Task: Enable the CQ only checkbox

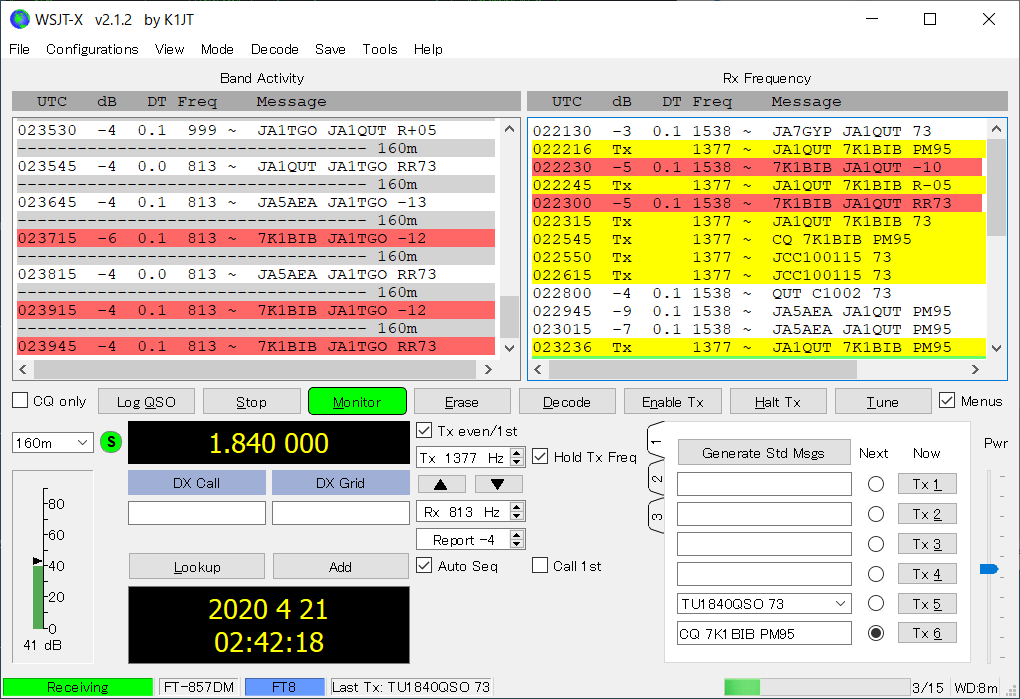Action: coord(20,401)
